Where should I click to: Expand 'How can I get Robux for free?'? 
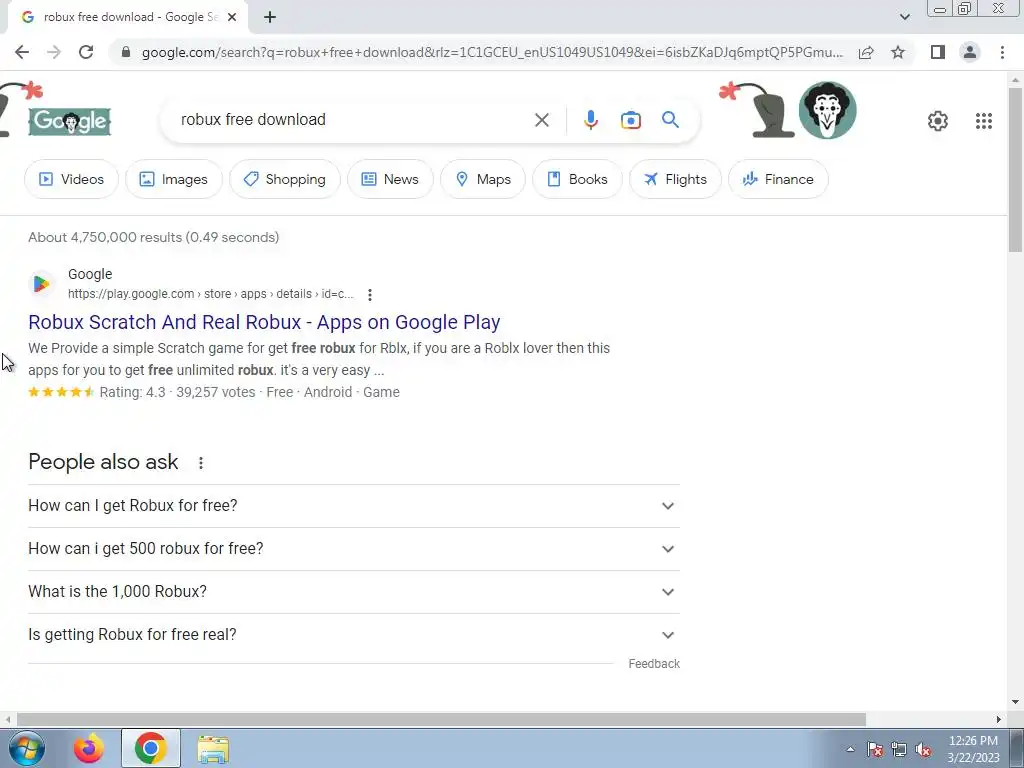point(354,506)
